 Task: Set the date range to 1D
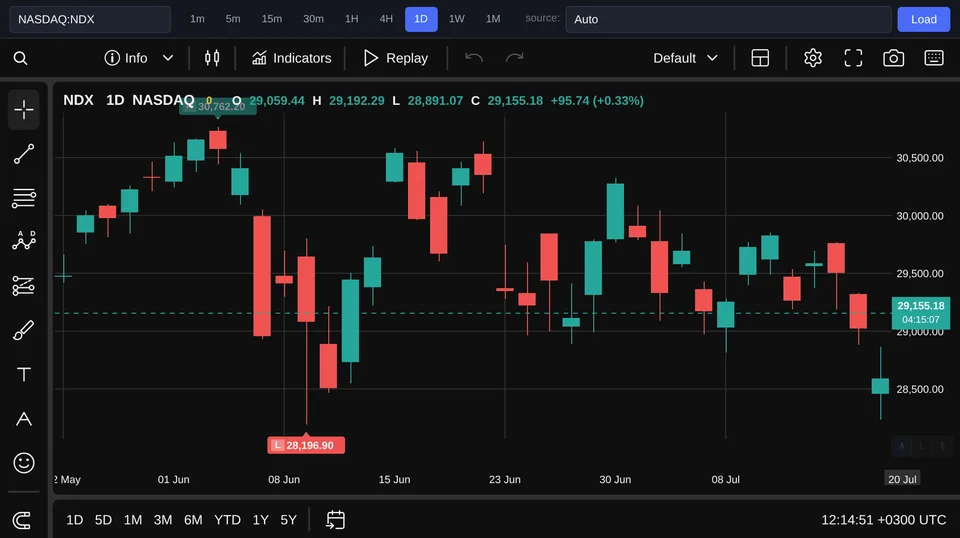[x=75, y=520]
